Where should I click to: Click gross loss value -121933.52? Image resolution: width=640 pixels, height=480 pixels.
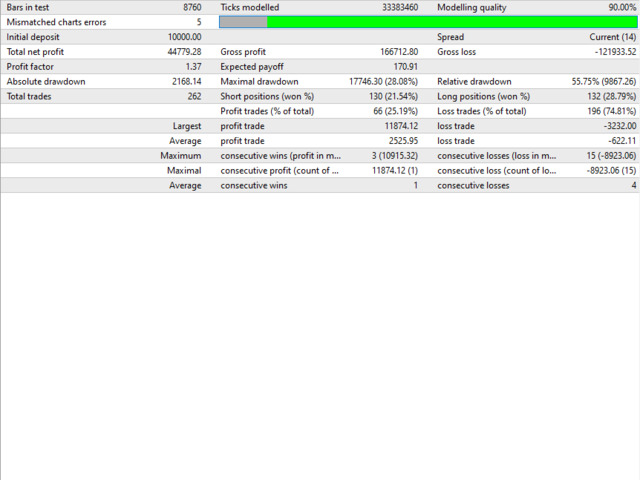[x=616, y=52]
